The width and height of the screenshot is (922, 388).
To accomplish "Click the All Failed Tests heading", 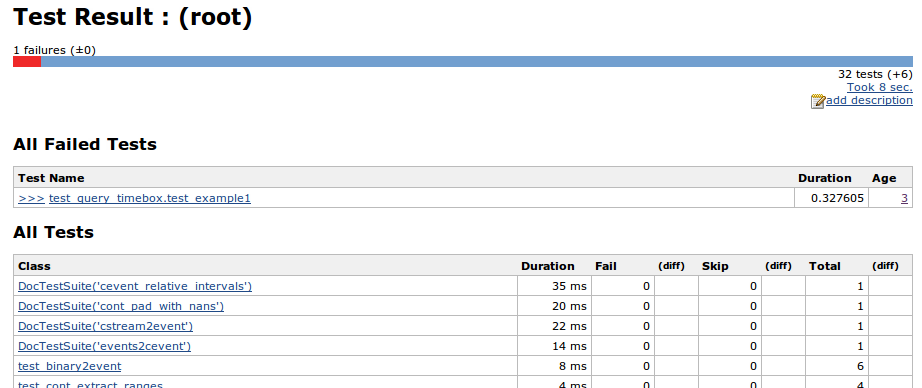I will [x=85, y=144].
